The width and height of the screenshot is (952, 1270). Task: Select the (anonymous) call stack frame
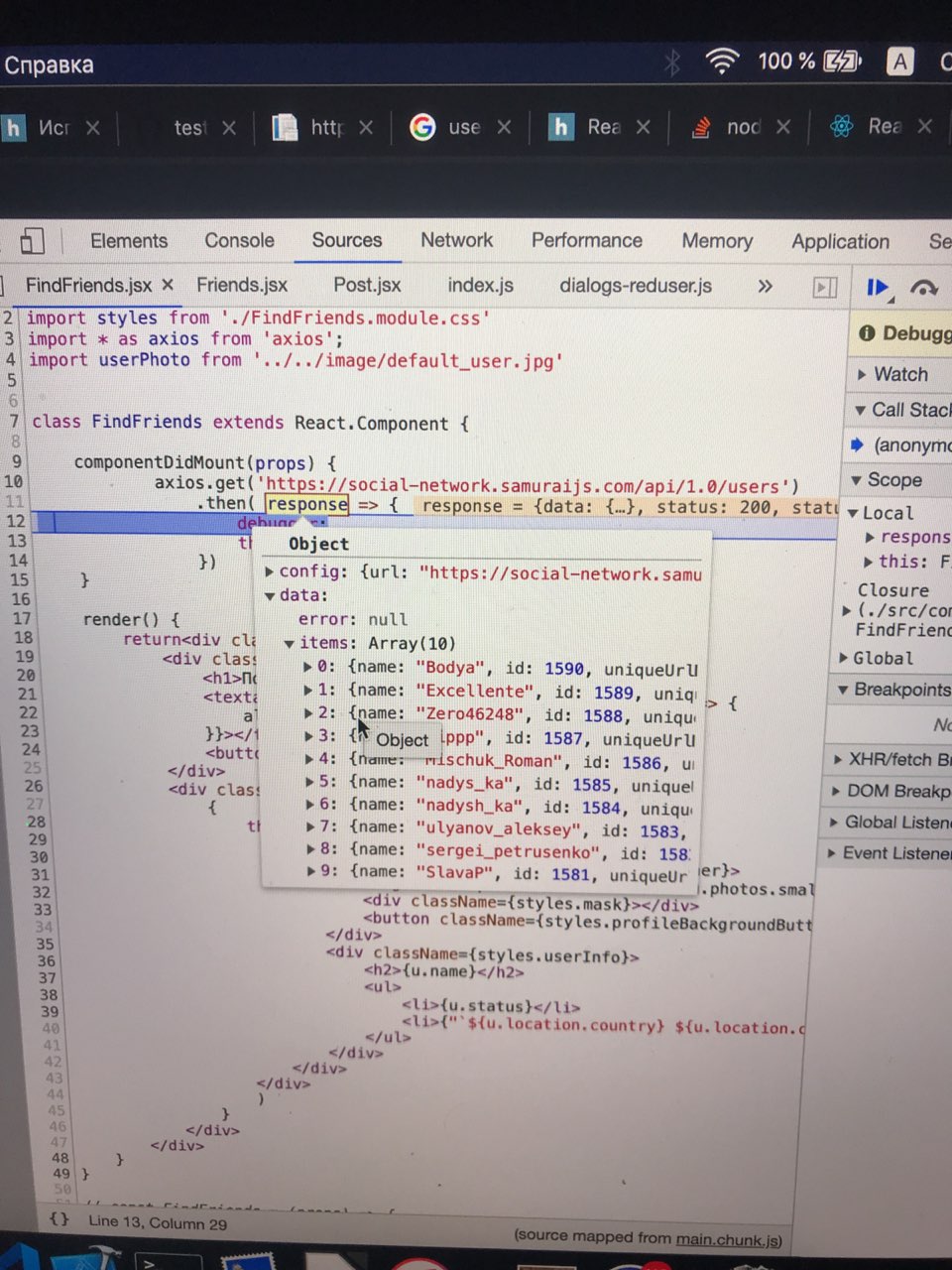[911, 445]
